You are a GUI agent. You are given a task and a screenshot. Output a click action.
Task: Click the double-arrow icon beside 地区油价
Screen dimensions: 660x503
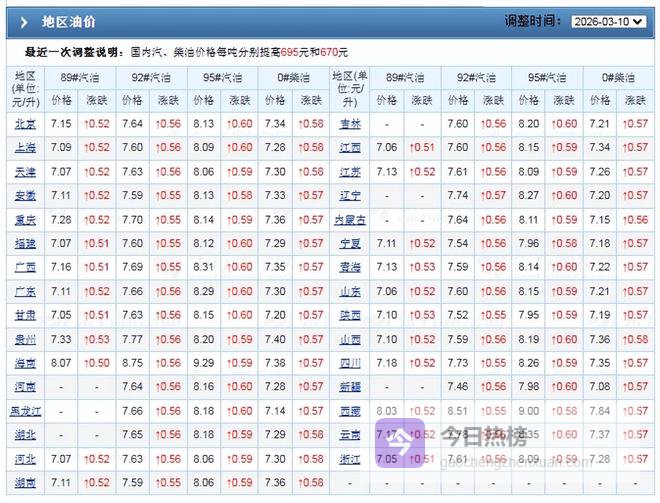click(x=23, y=21)
